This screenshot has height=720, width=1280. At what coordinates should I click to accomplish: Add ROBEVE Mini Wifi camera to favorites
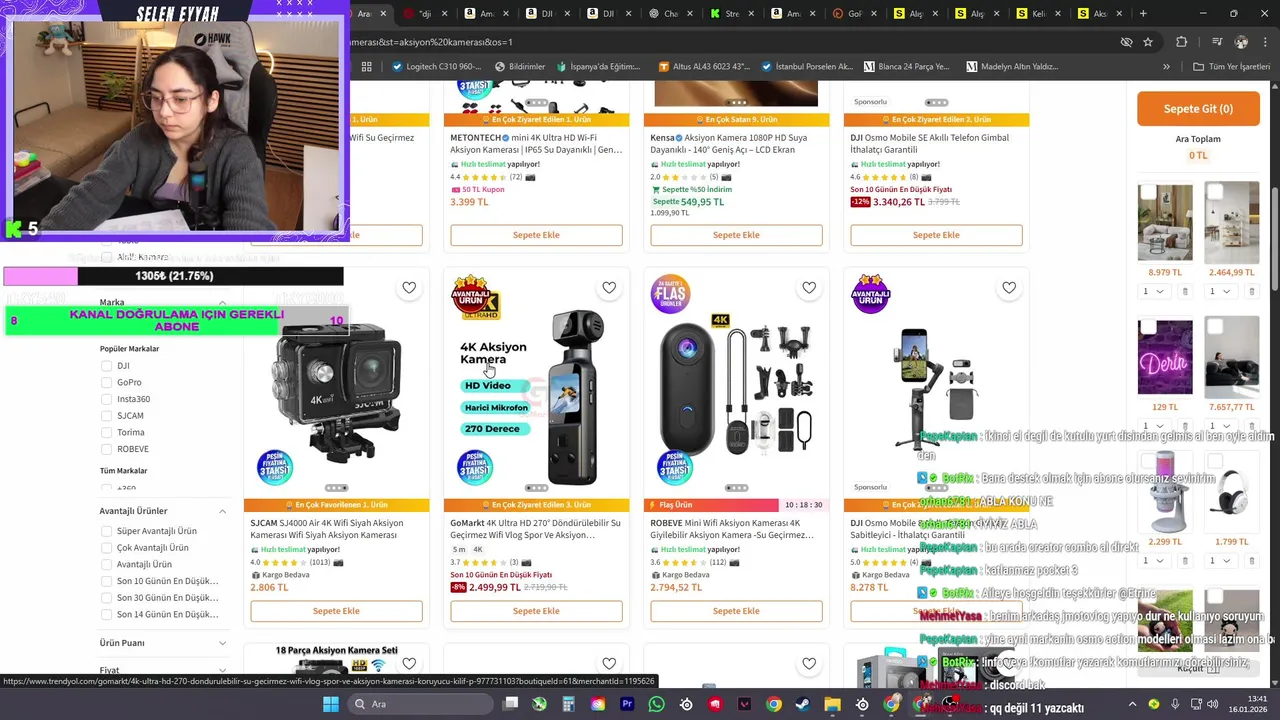tap(809, 288)
